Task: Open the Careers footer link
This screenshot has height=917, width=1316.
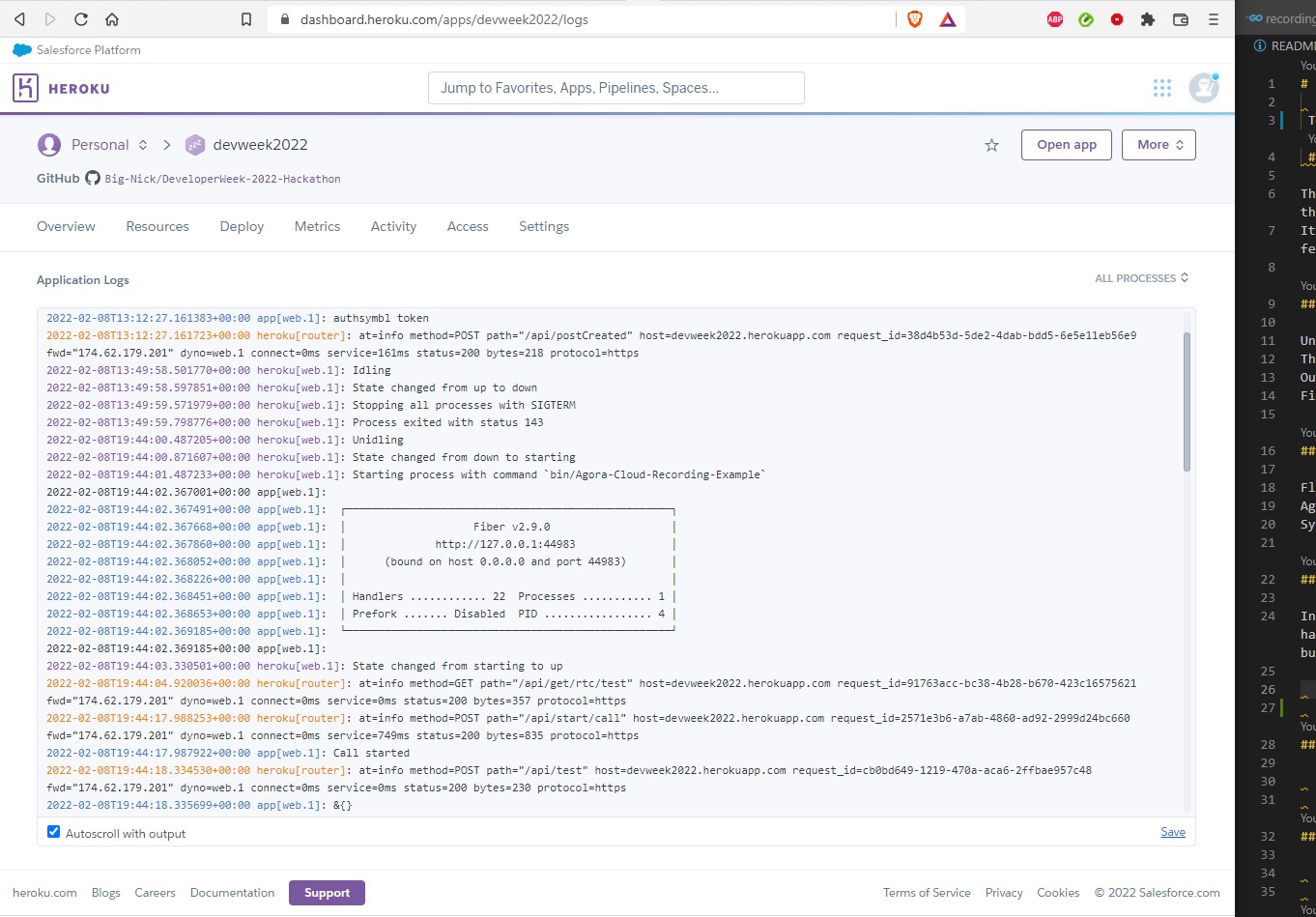Action: 155,893
